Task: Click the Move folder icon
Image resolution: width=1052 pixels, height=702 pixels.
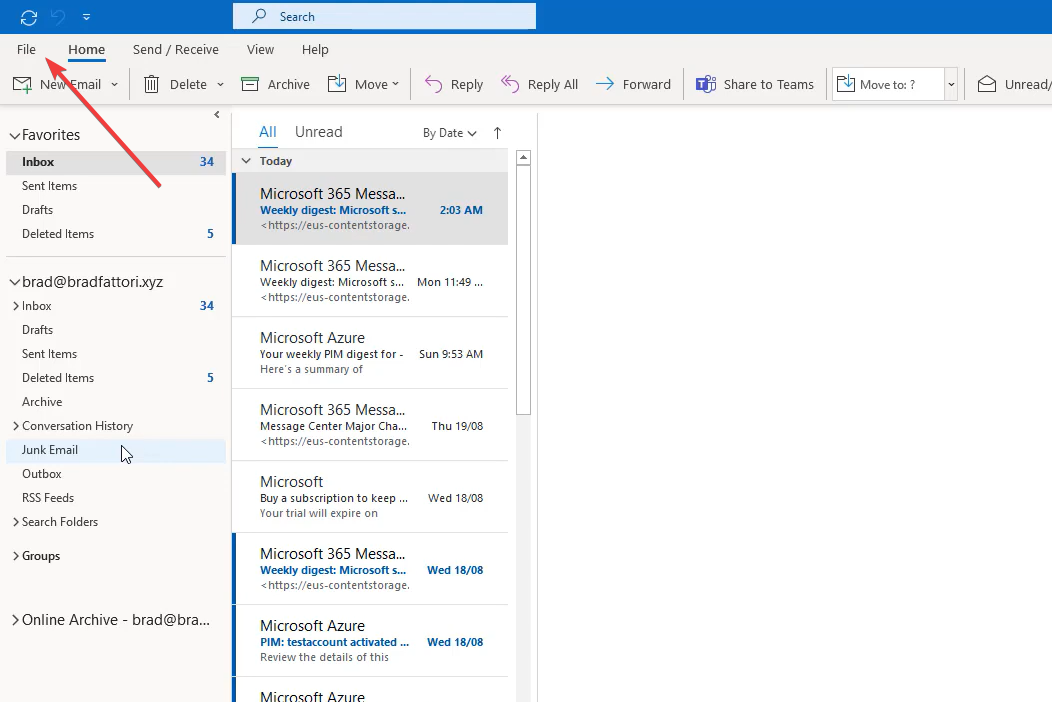Action: 337,84
